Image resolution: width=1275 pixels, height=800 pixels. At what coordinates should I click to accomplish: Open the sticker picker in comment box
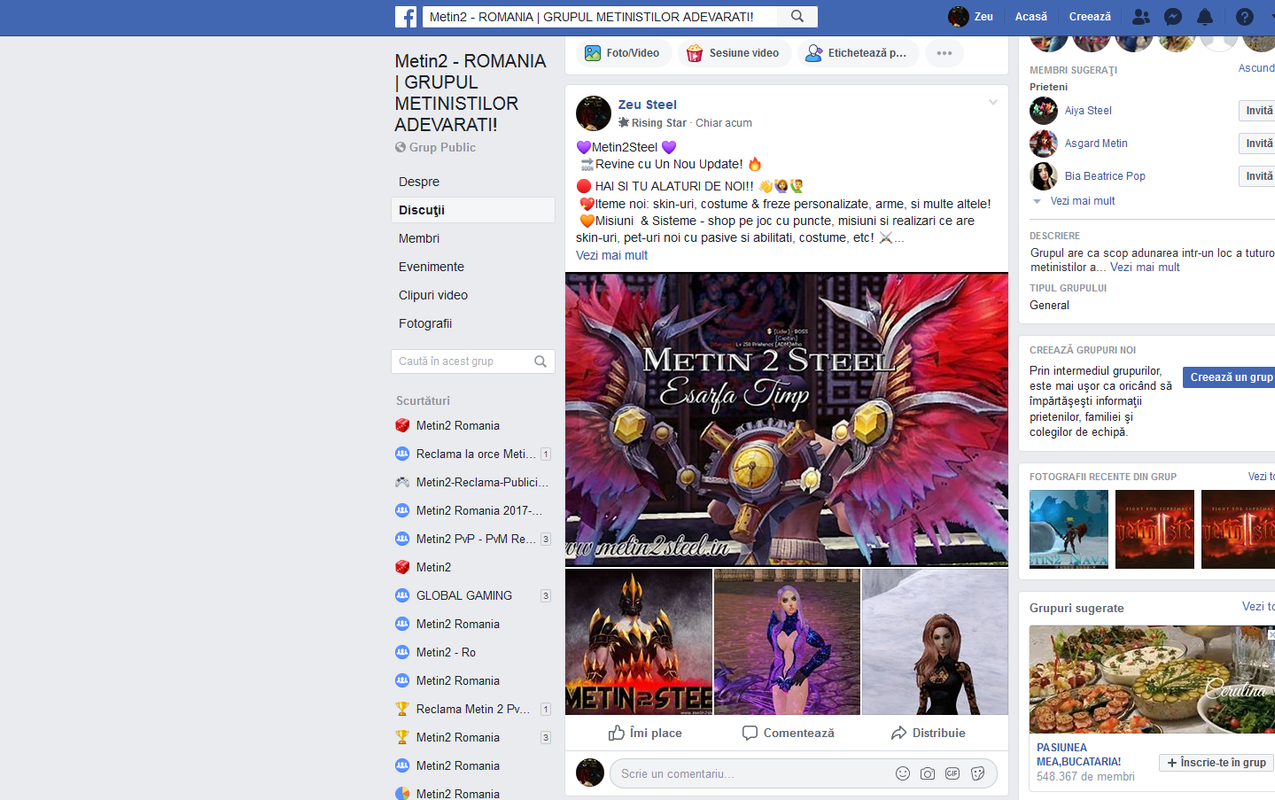coord(978,773)
